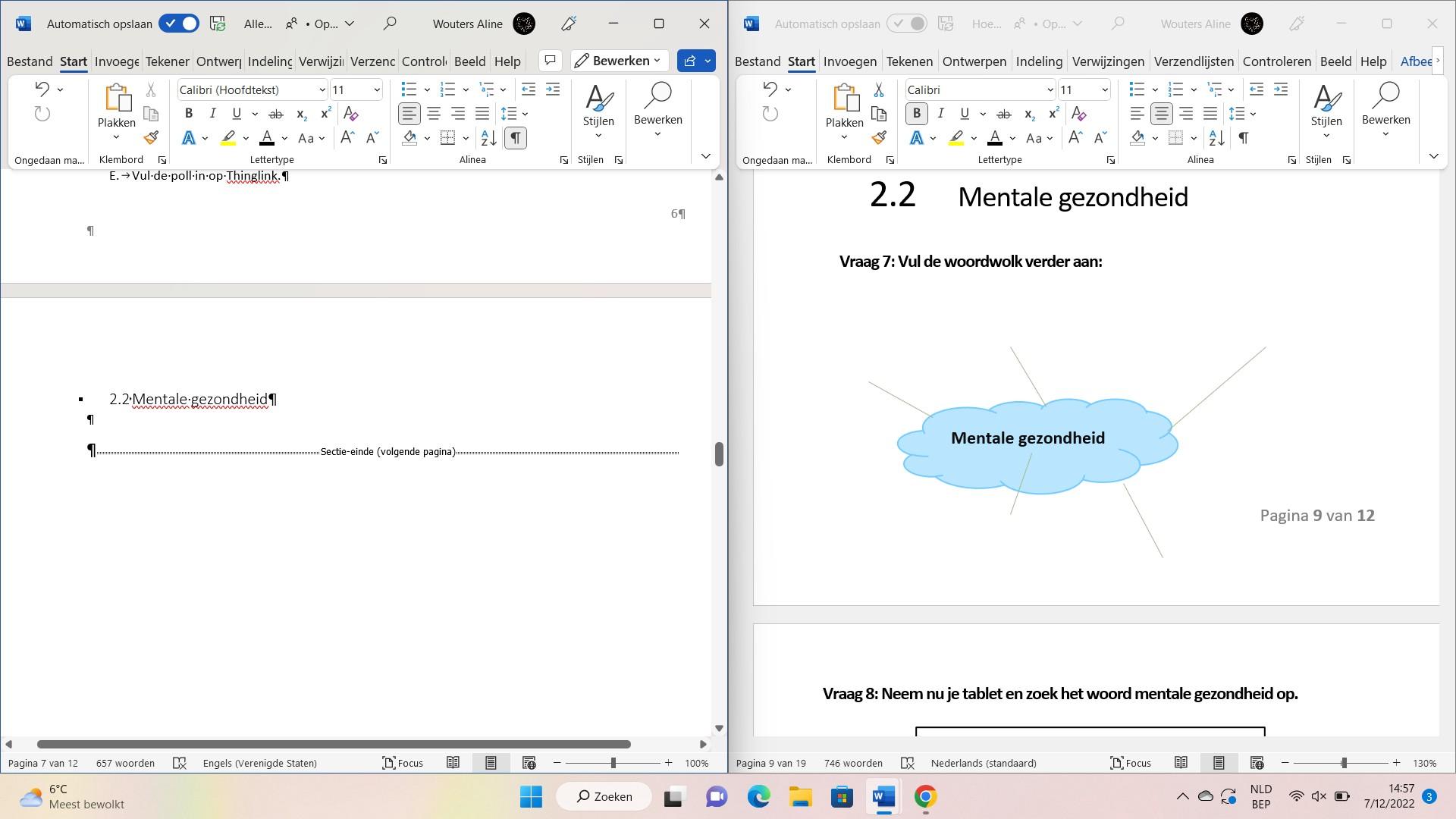The height and width of the screenshot is (819, 1456).
Task: Click Strikethrough icon in left Word ribbon
Action: pos(276,114)
